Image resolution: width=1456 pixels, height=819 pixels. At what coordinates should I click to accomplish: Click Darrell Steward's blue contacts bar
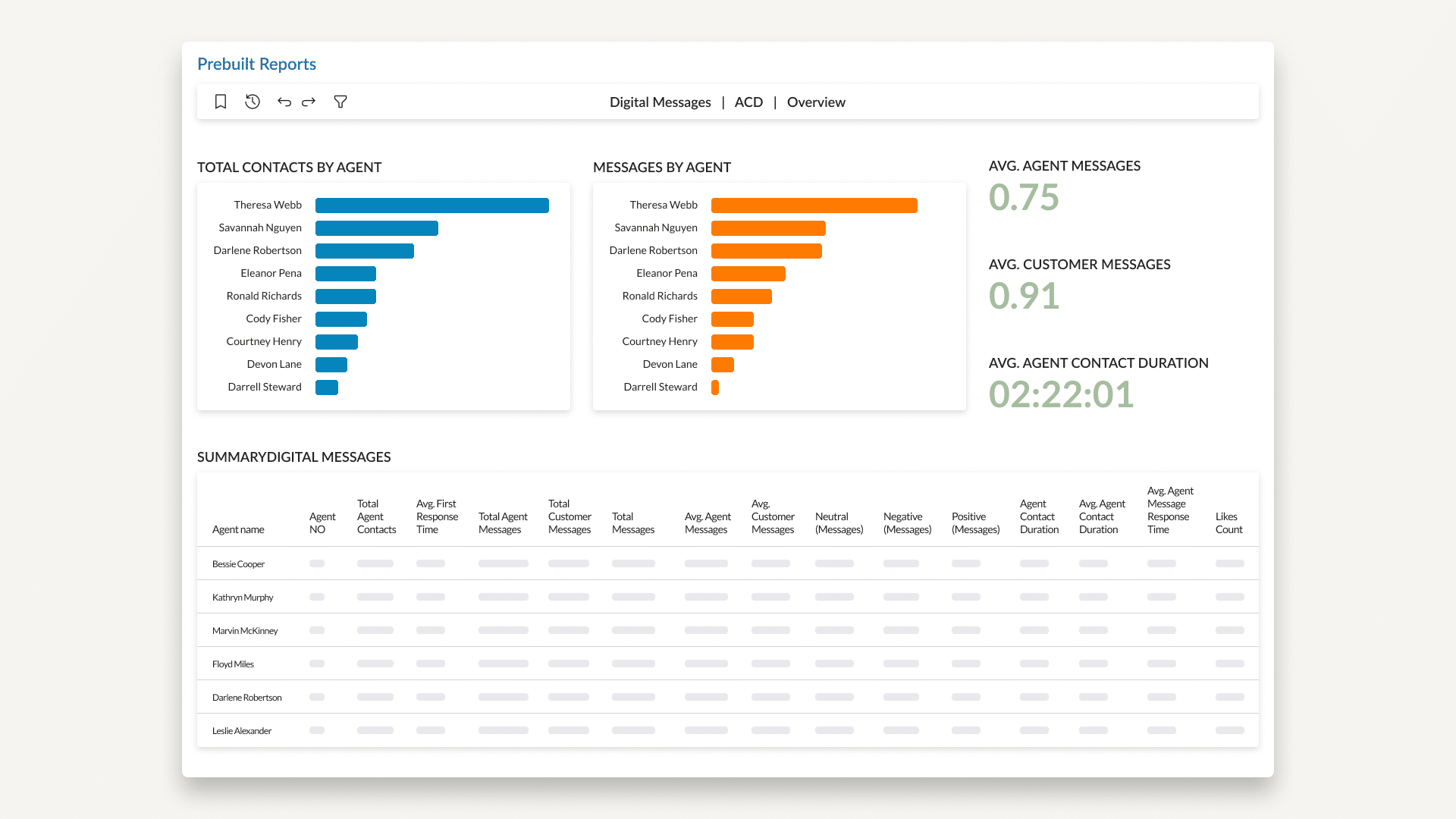pos(327,388)
